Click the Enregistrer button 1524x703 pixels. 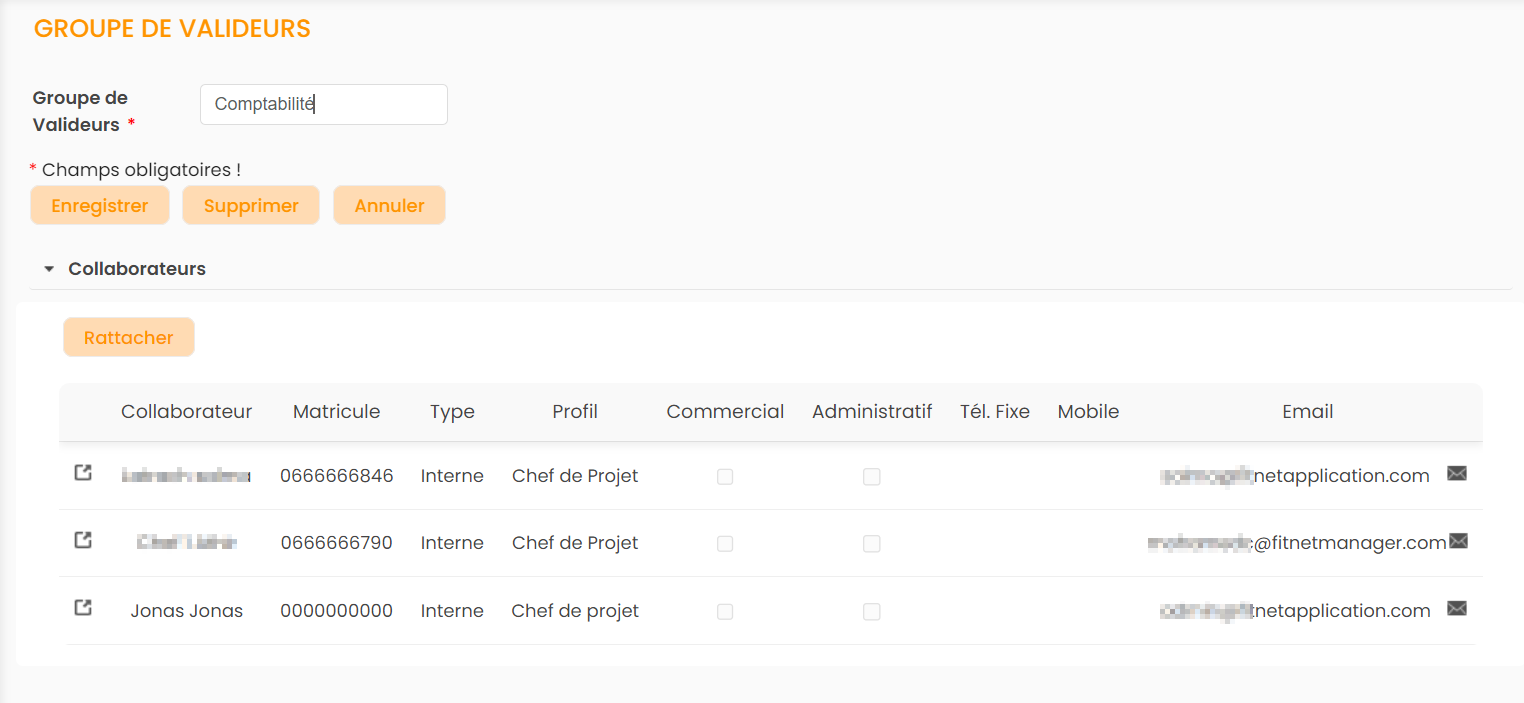coord(100,205)
